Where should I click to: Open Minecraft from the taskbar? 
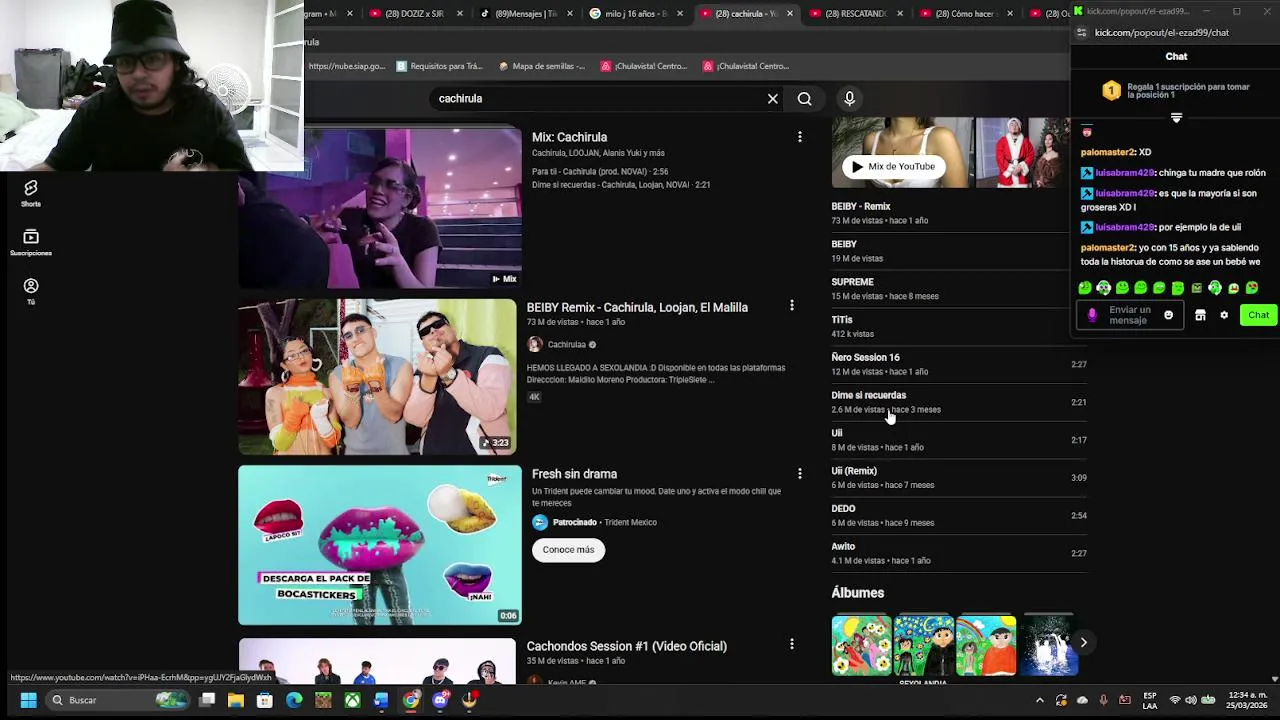[323, 700]
